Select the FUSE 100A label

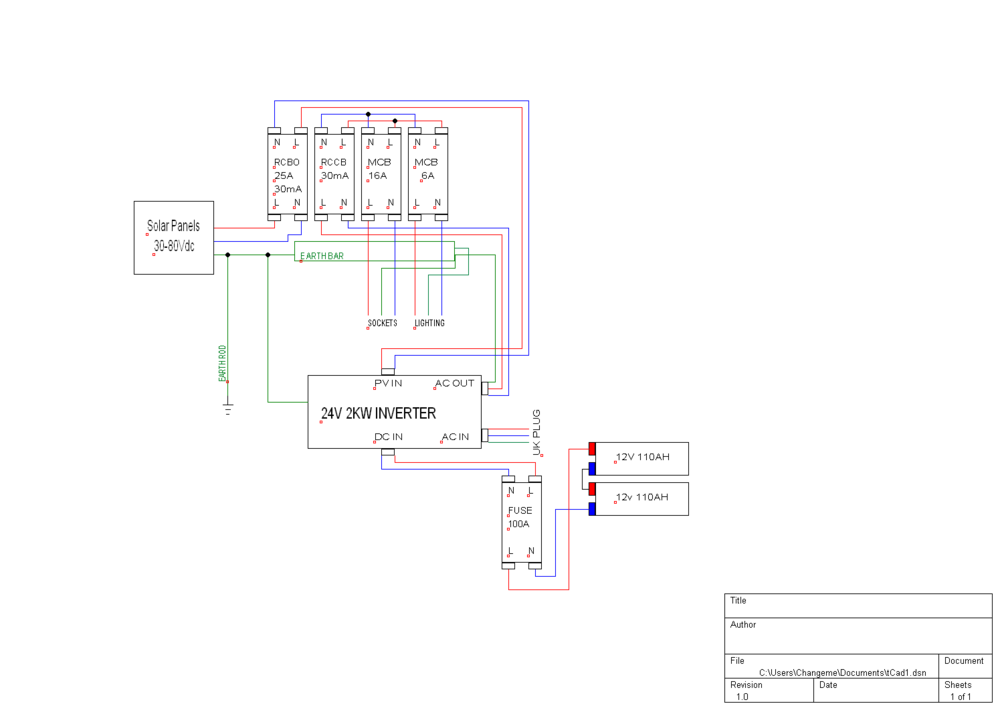click(x=520, y=517)
